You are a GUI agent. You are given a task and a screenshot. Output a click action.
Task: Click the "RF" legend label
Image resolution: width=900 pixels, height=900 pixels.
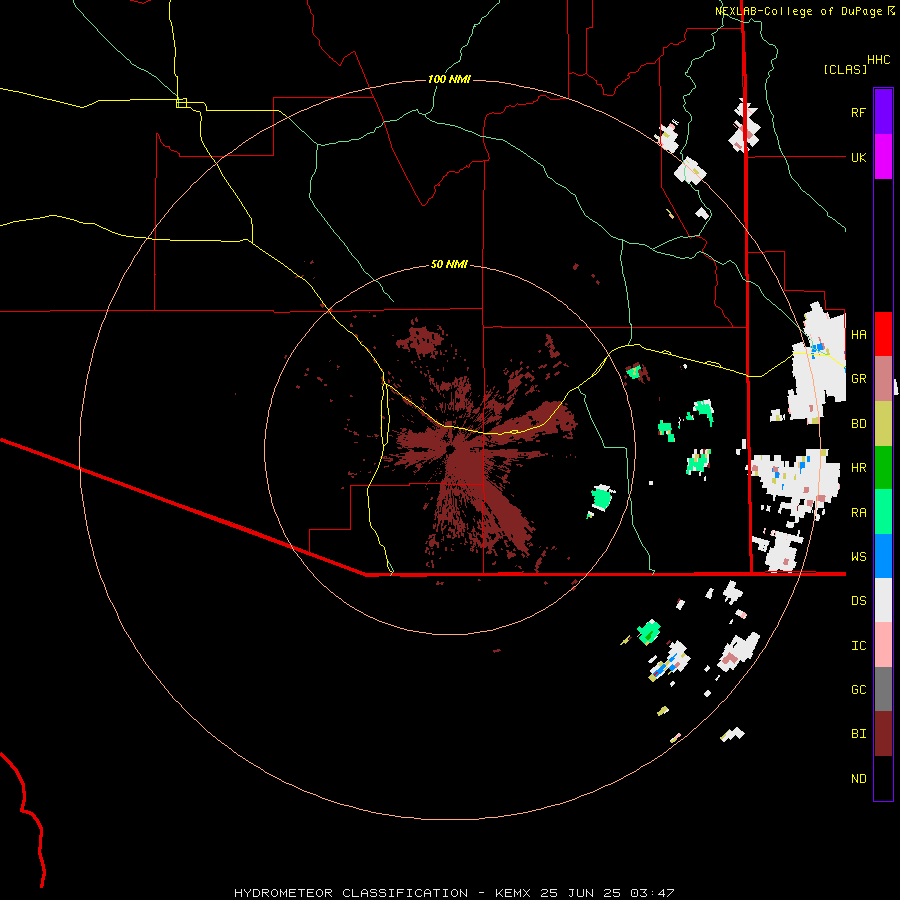pos(858,112)
